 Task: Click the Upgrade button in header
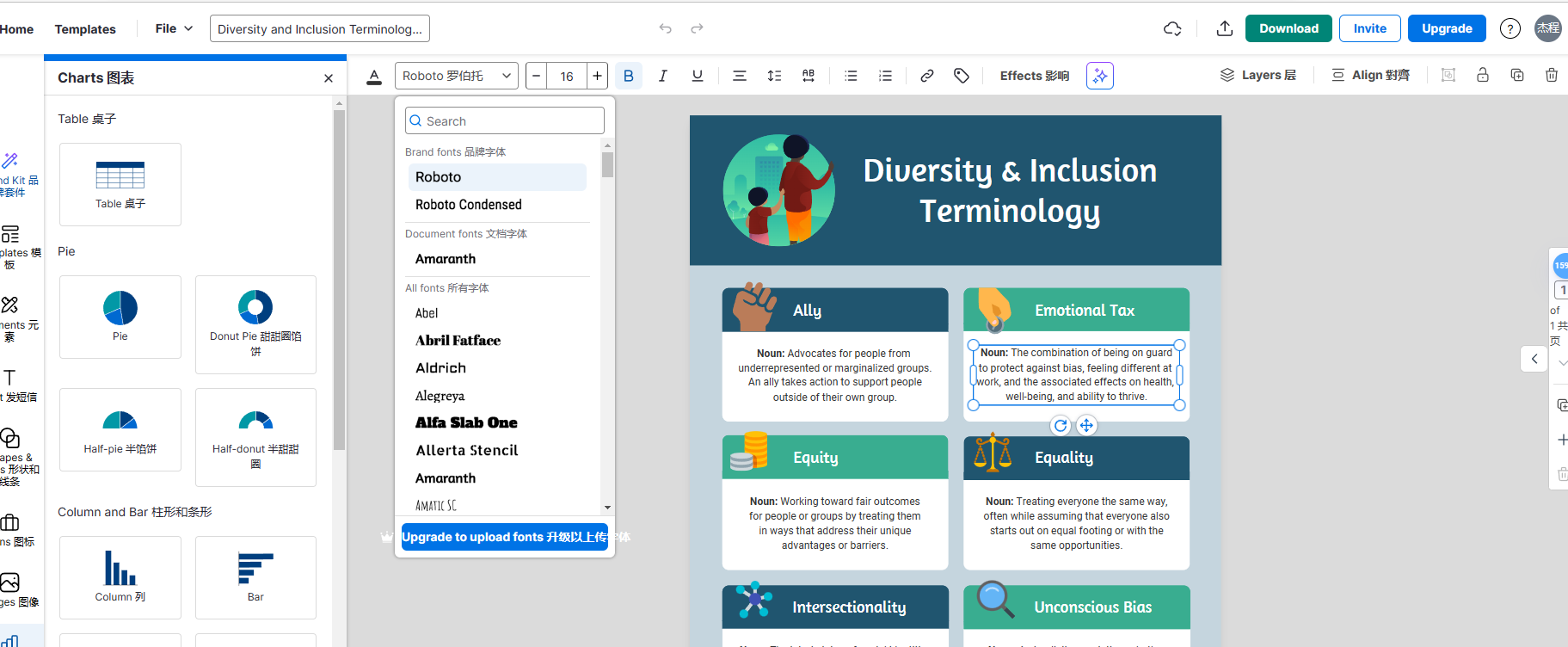tap(1448, 28)
